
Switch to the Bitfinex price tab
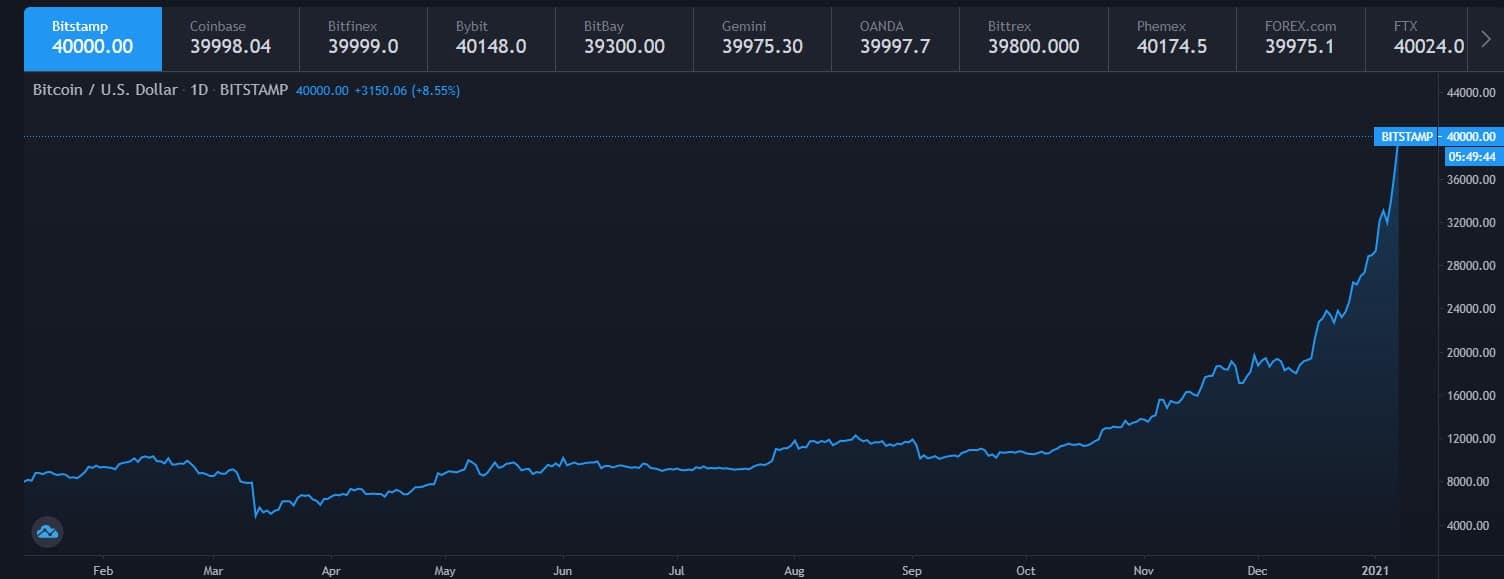[x=362, y=37]
